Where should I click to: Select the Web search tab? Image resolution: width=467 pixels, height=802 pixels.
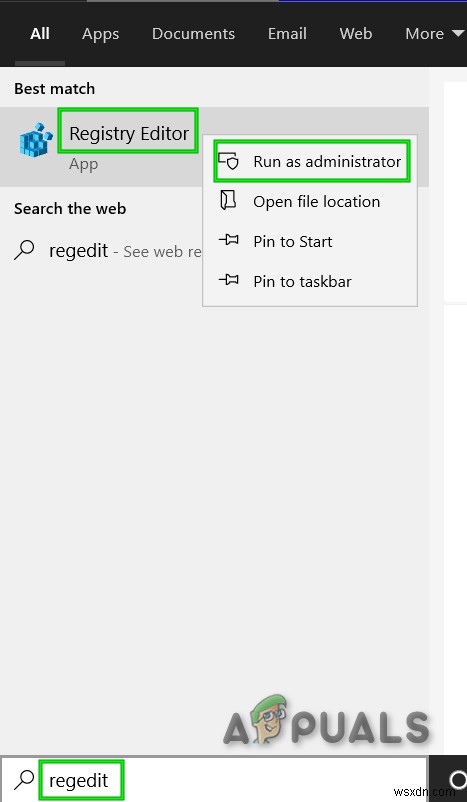point(355,34)
